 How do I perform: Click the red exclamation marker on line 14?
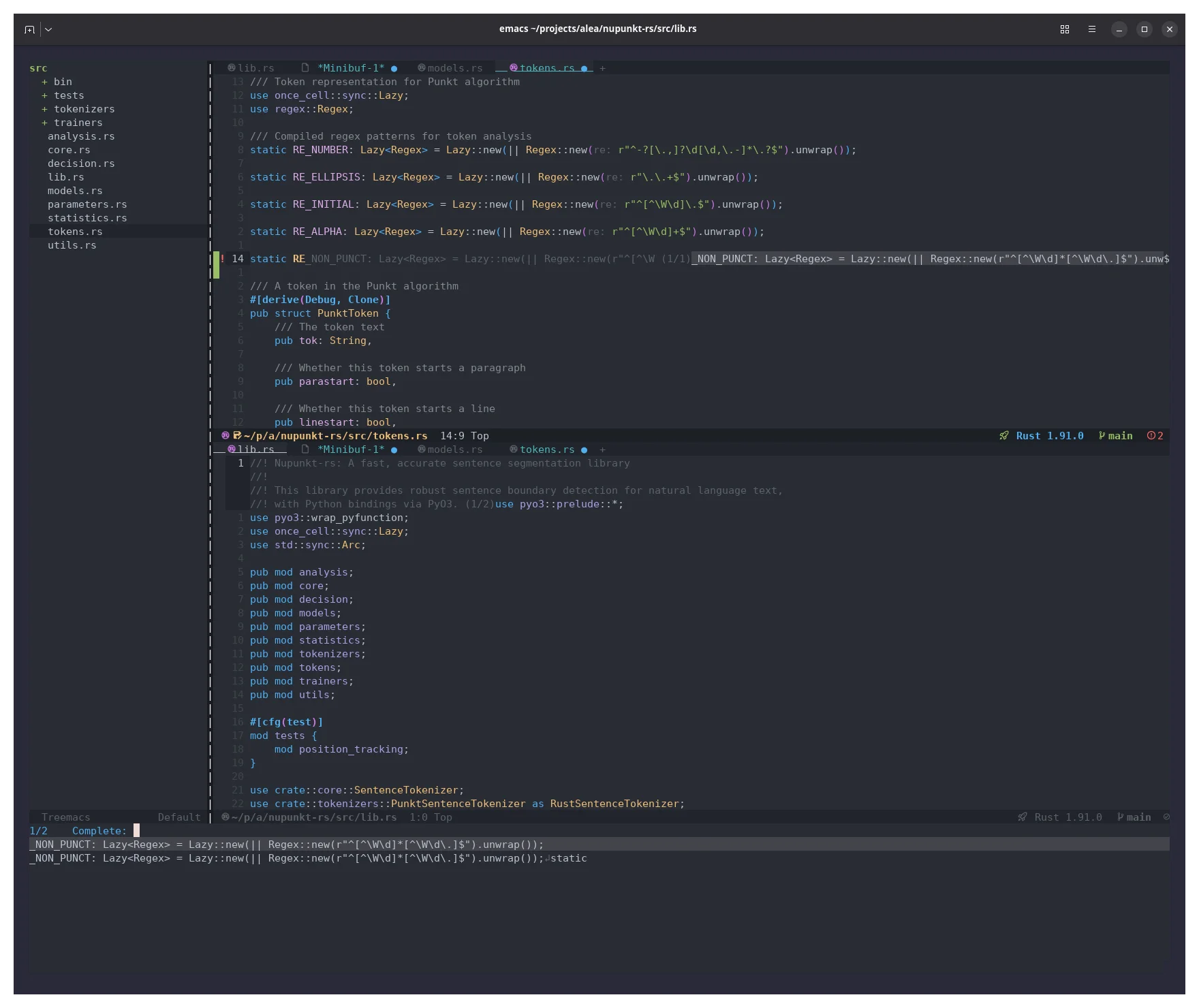tap(223, 259)
